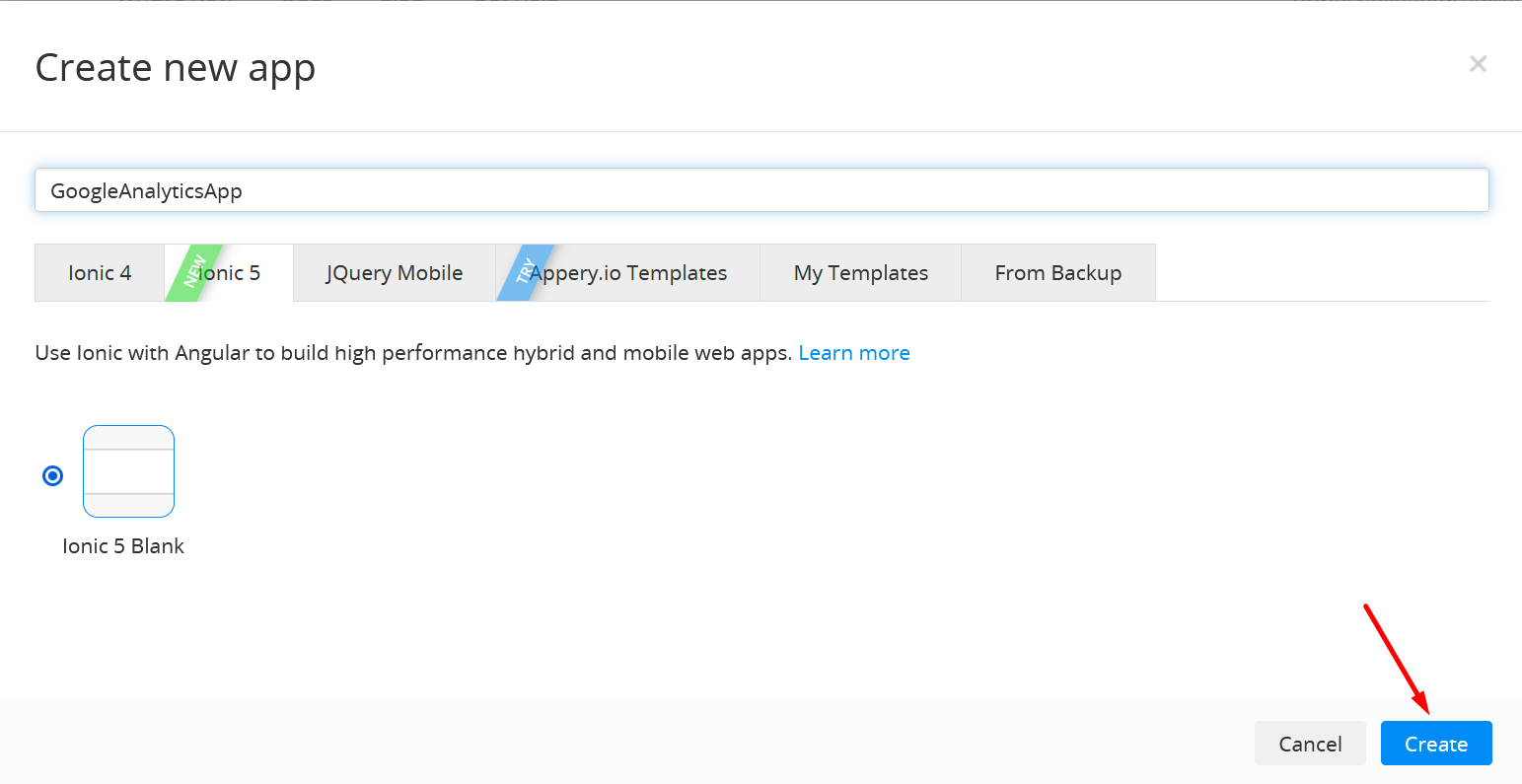The width and height of the screenshot is (1522, 784).
Task: Click the Create button
Action: (1436, 744)
